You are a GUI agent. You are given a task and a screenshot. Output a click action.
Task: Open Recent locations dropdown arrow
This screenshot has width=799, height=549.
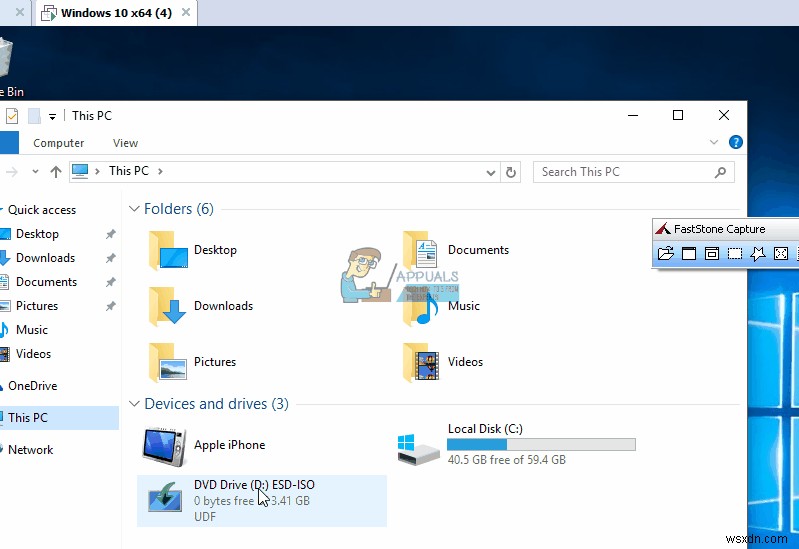35,172
